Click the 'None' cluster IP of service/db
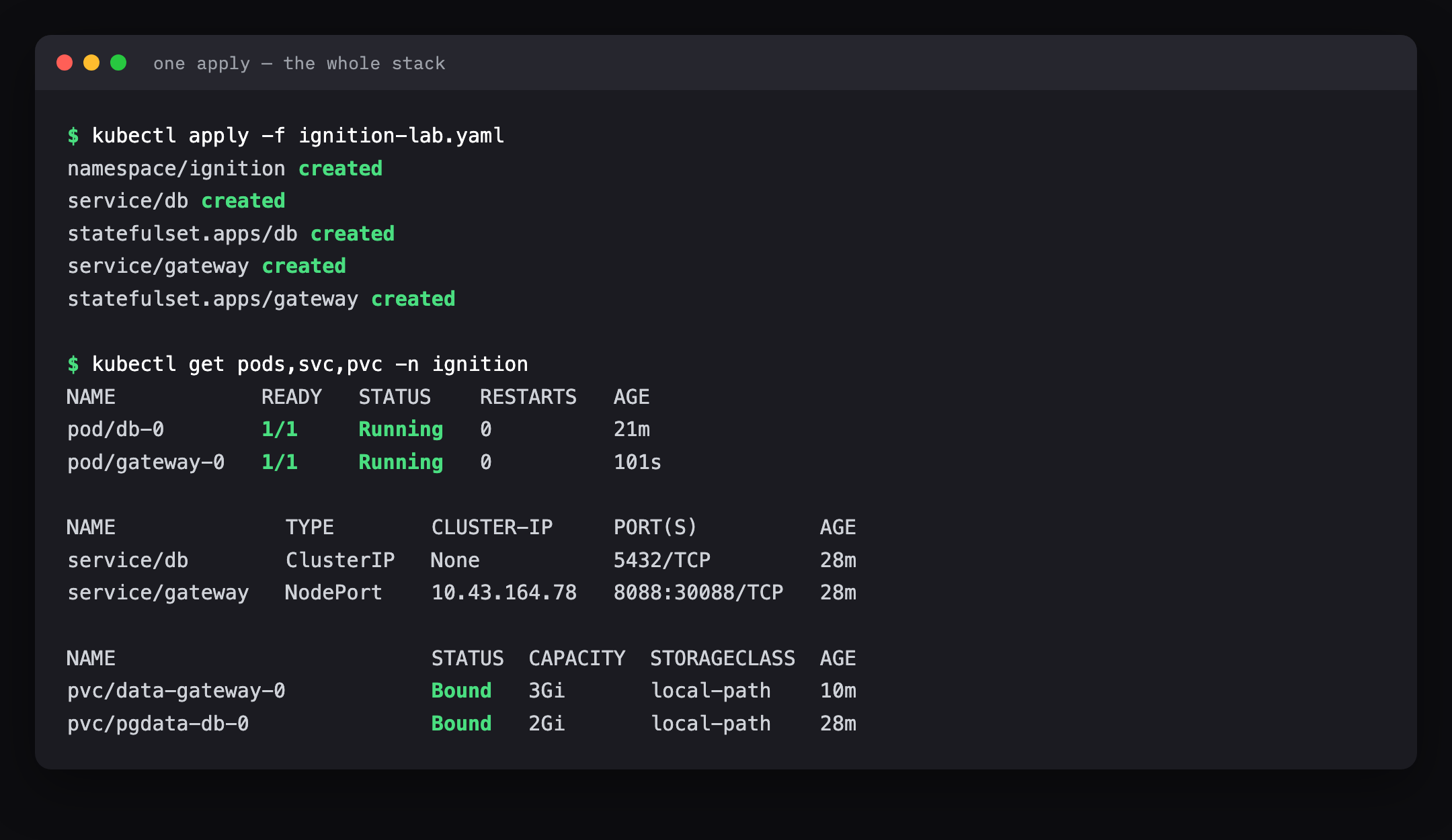 point(456,560)
